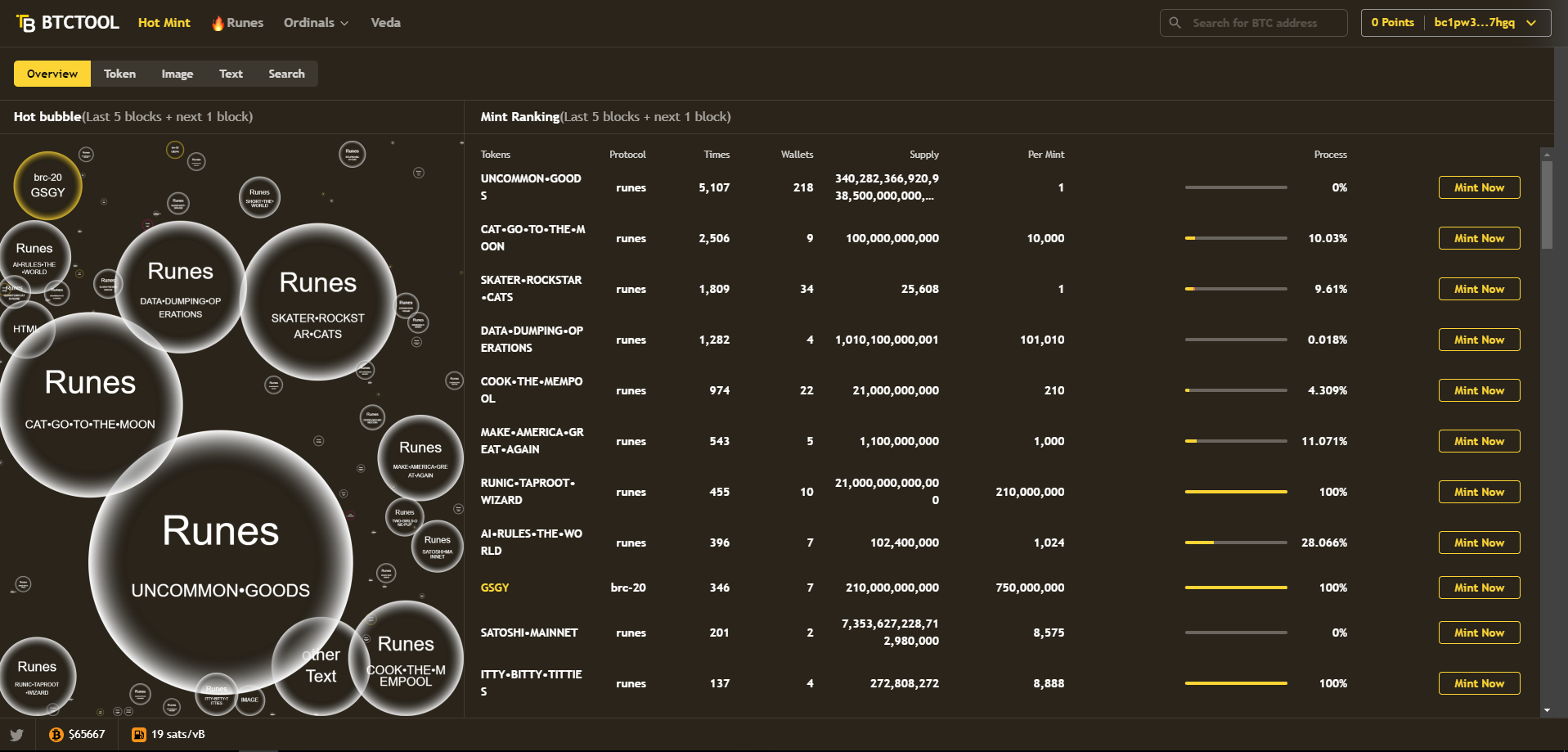Mint Now for UNCOMMON•GOODS row
Viewport: 1568px width, 752px height.
(x=1479, y=187)
